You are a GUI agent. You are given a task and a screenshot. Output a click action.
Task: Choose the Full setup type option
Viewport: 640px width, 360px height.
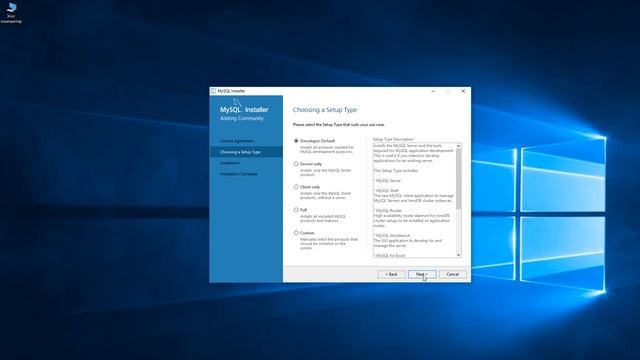pos(296,210)
